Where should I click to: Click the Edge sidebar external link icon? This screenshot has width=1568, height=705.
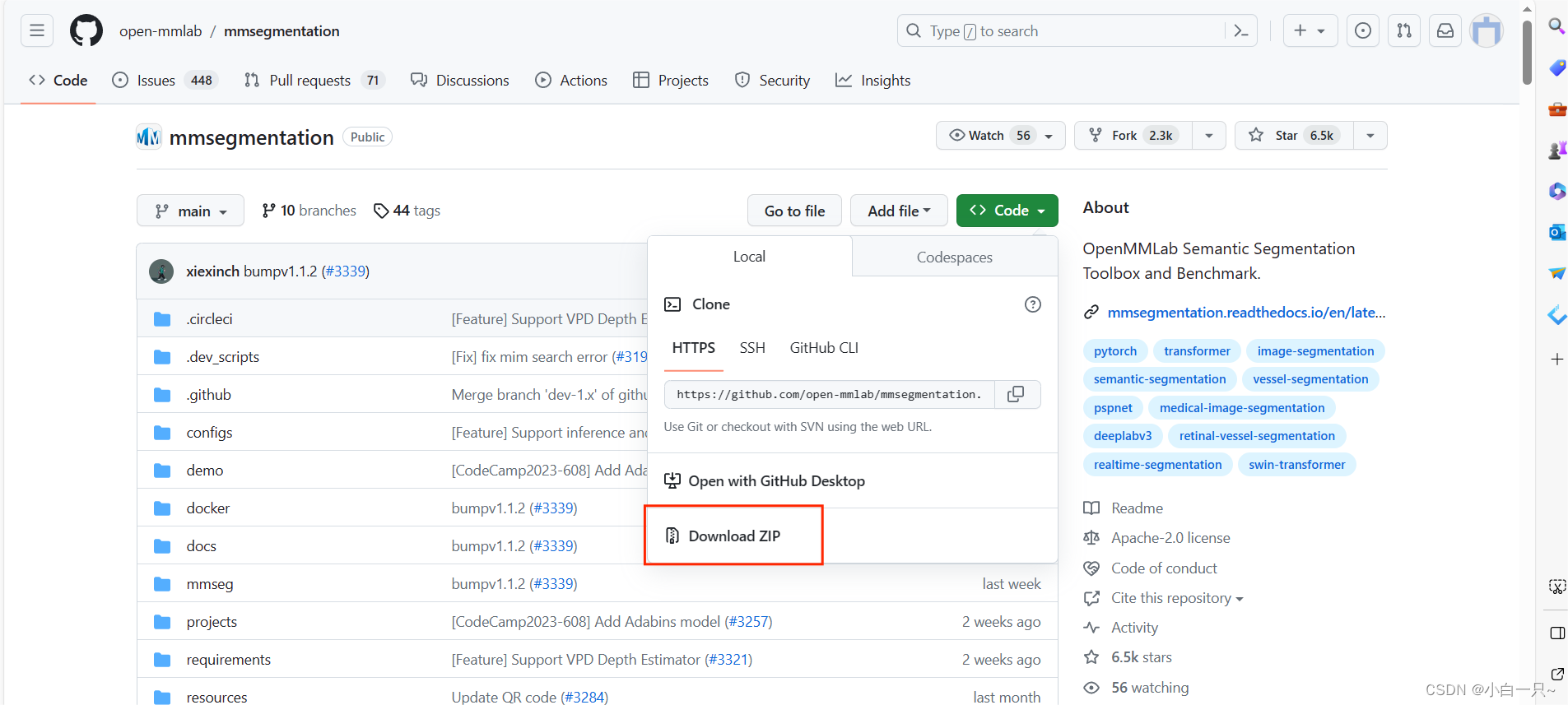tap(1556, 674)
